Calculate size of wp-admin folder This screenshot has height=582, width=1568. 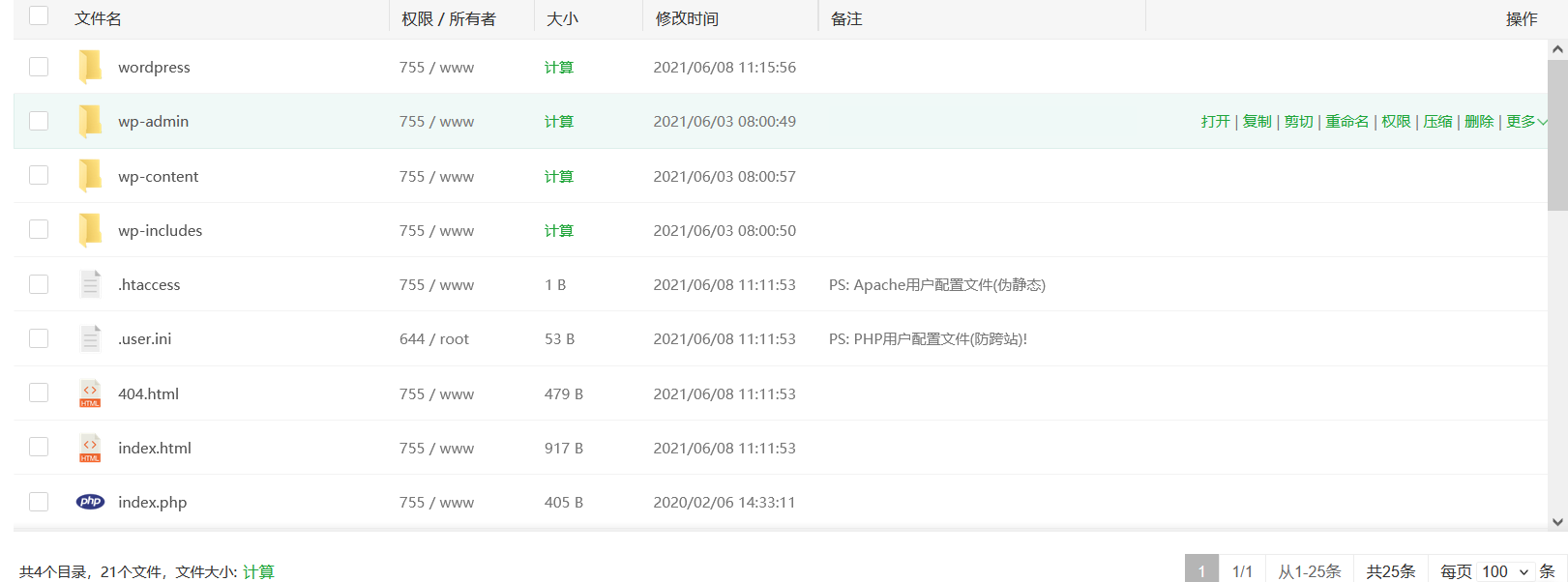coord(559,121)
